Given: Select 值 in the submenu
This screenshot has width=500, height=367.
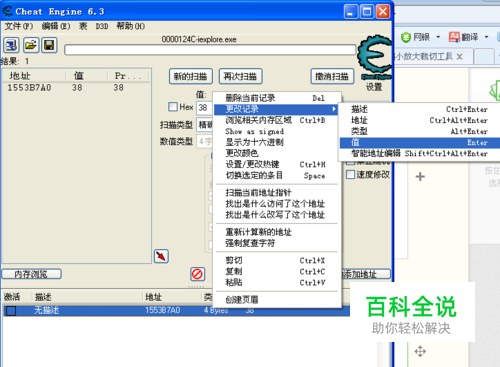Looking at the screenshot, I should (420, 142).
